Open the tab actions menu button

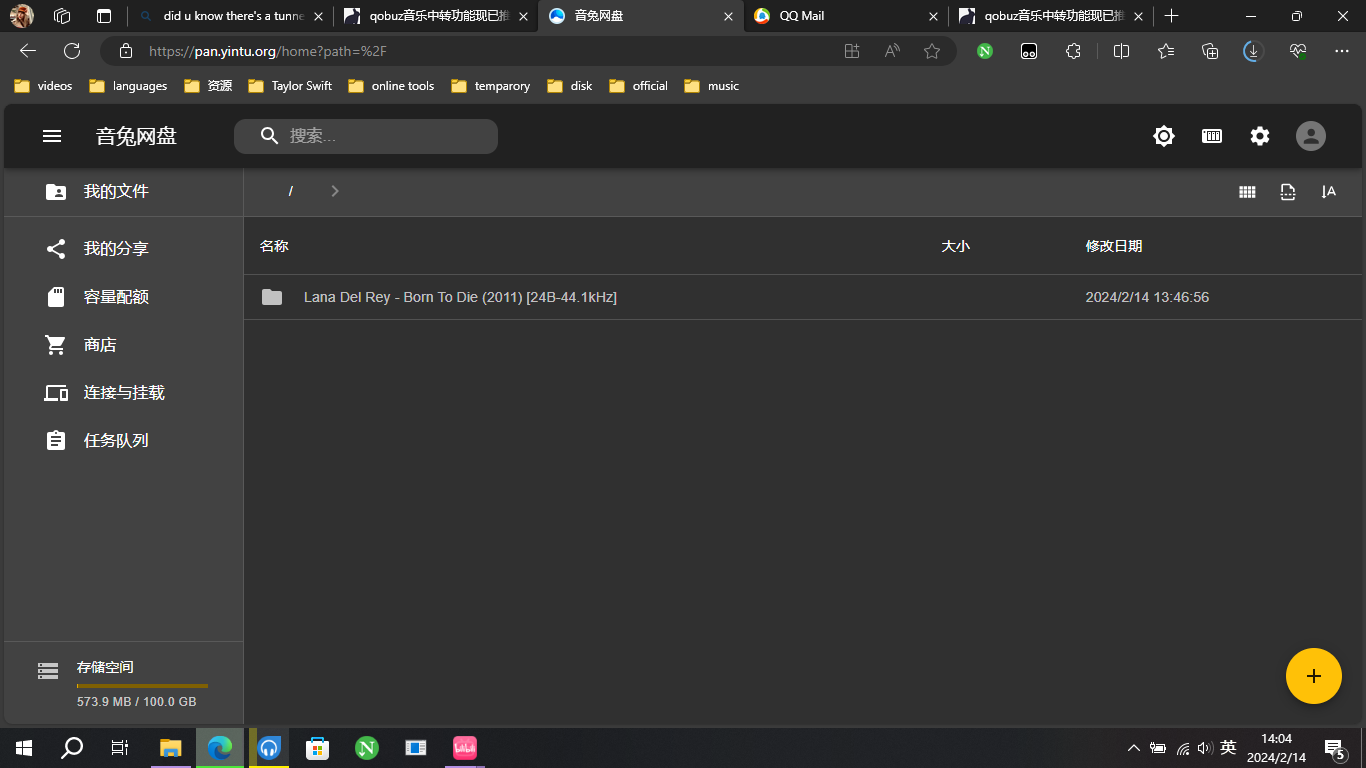coord(104,16)
